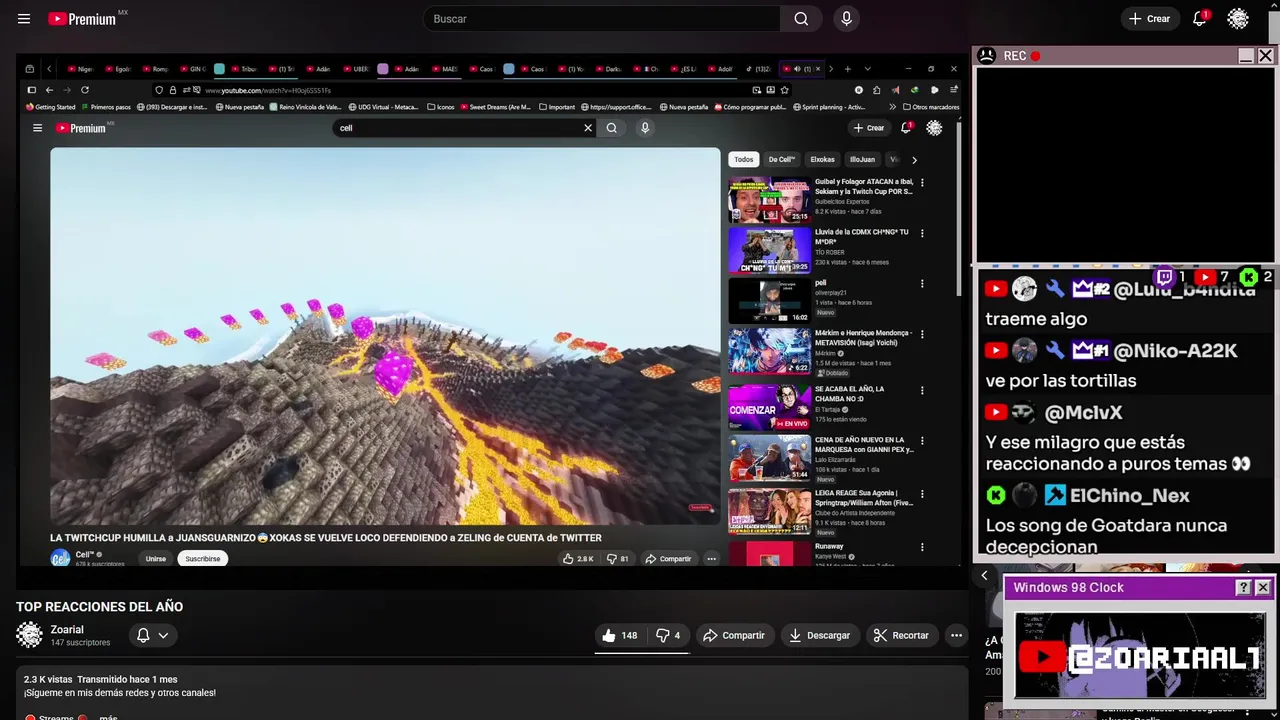Dislike the video showing 4 dislikes
The width and height of the screenshot is (1280, 720).
coord(667,635)
